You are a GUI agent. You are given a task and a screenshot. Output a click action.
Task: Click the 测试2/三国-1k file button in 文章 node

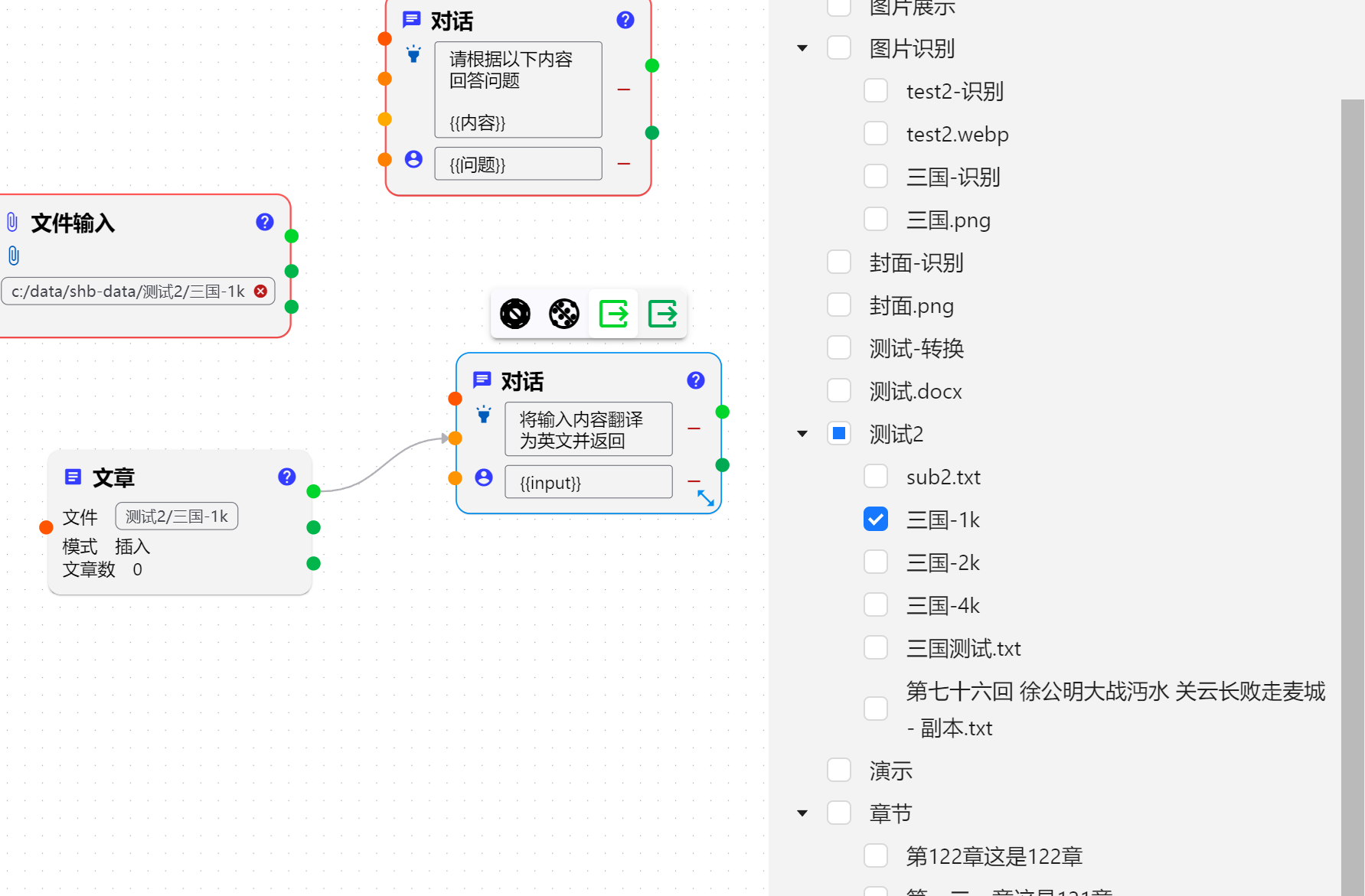[177, 516]
